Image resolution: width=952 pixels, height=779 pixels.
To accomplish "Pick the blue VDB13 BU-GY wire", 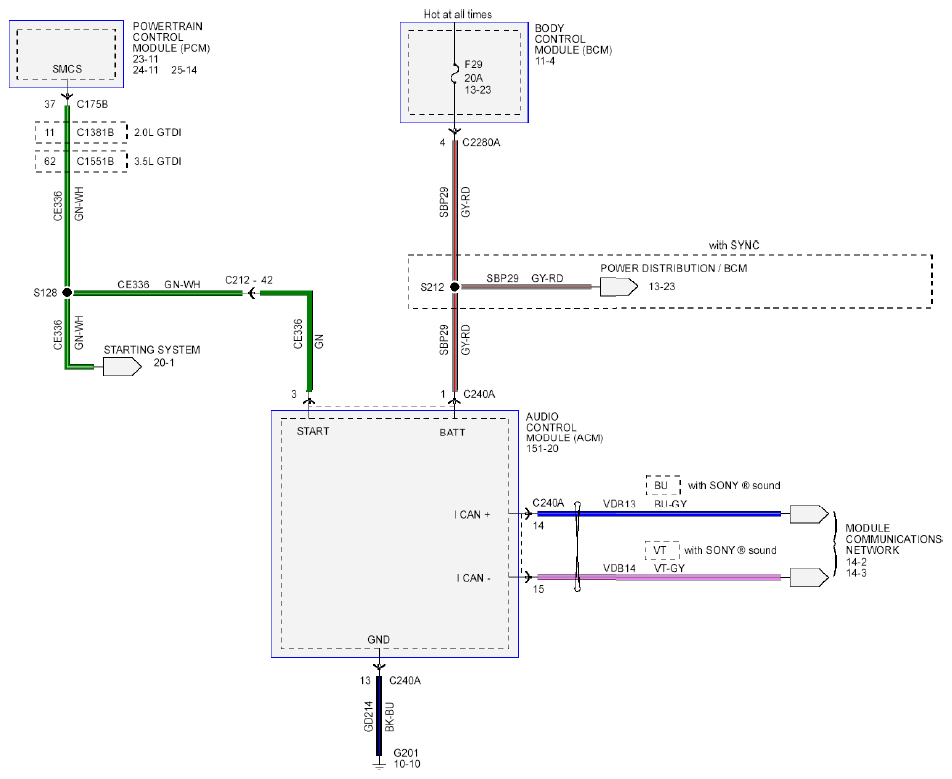I will coord(680,514).
